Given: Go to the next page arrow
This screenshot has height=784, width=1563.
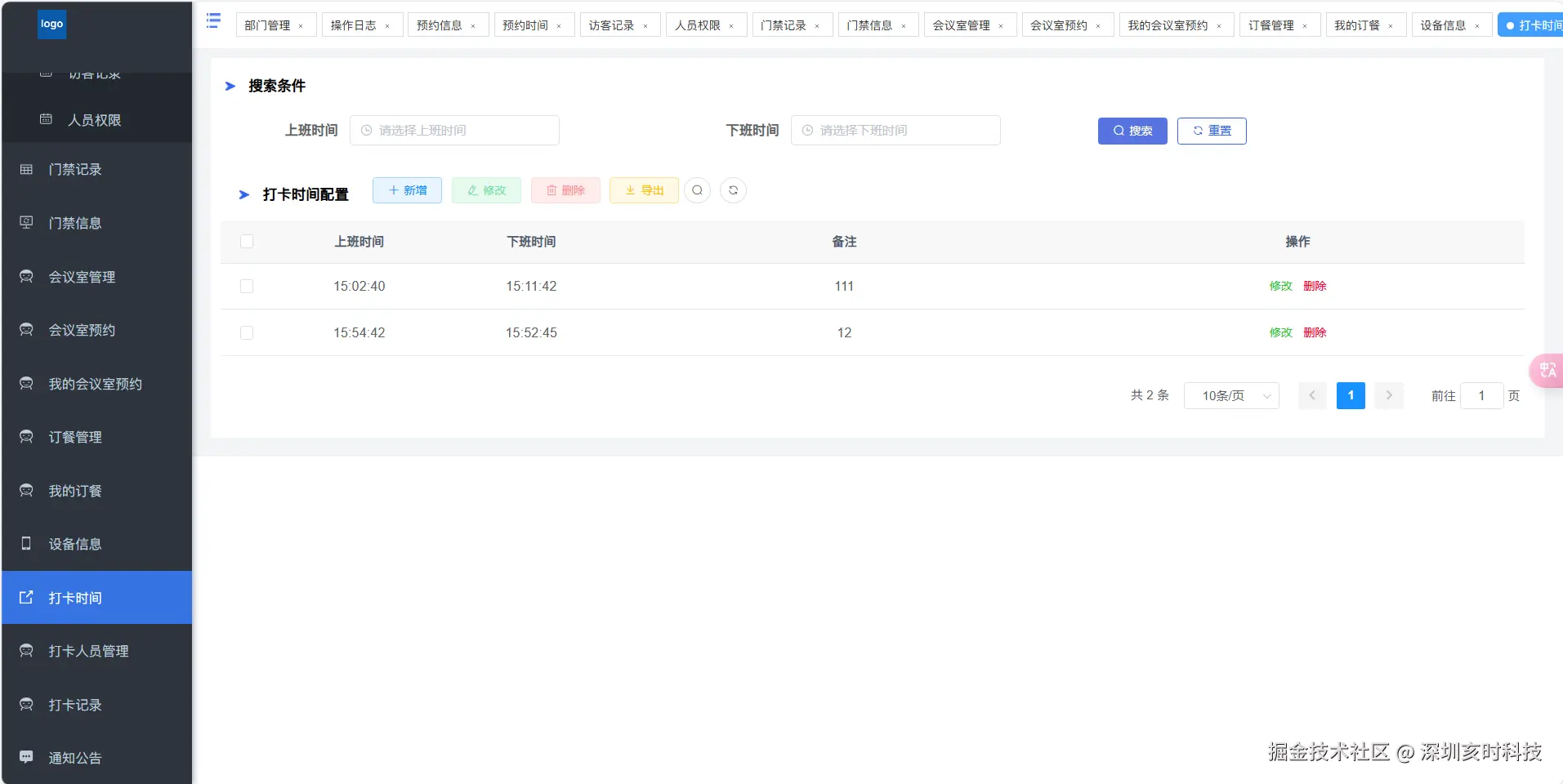Looking at the screenshot, I should (1389, 395).
